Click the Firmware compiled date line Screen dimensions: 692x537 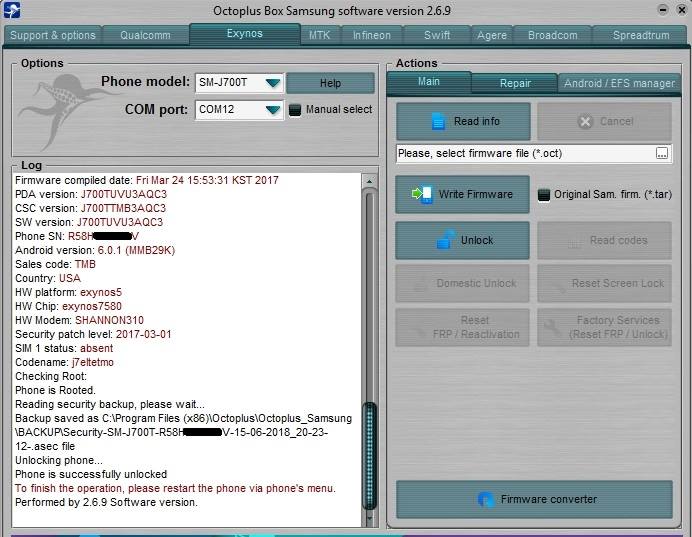tap(147, 180)
